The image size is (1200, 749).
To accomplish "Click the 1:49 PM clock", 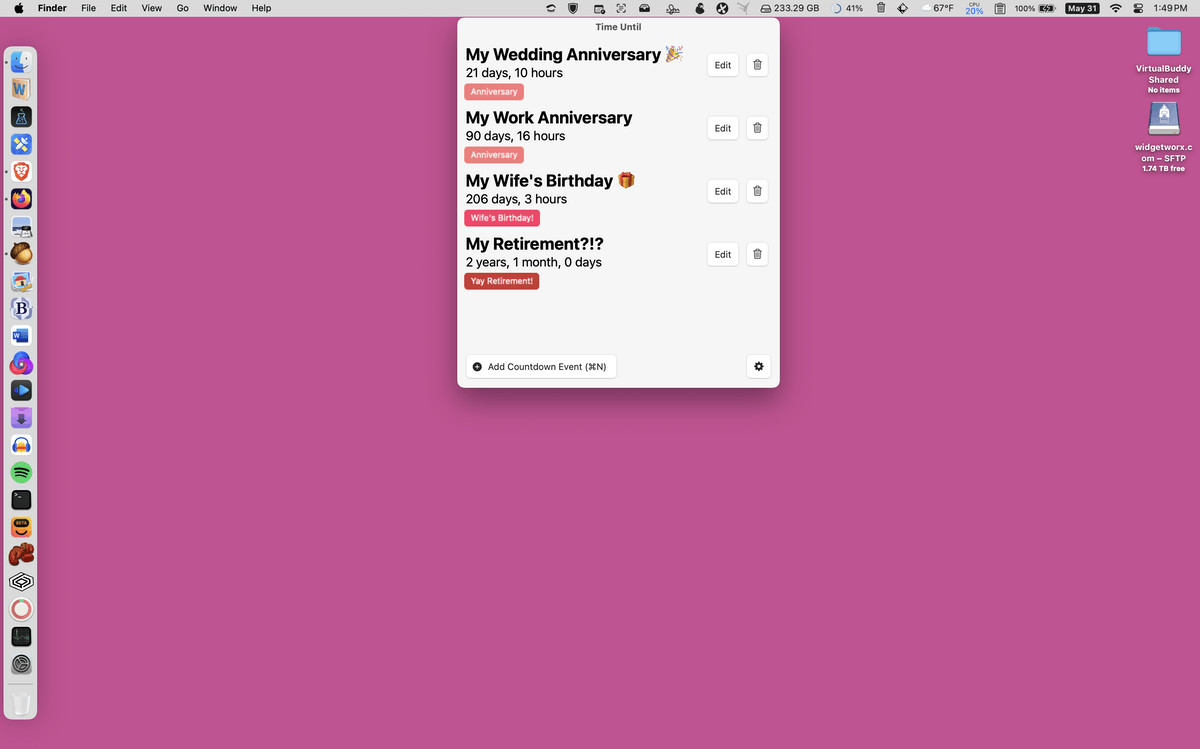I will [x=1169, y=8].
